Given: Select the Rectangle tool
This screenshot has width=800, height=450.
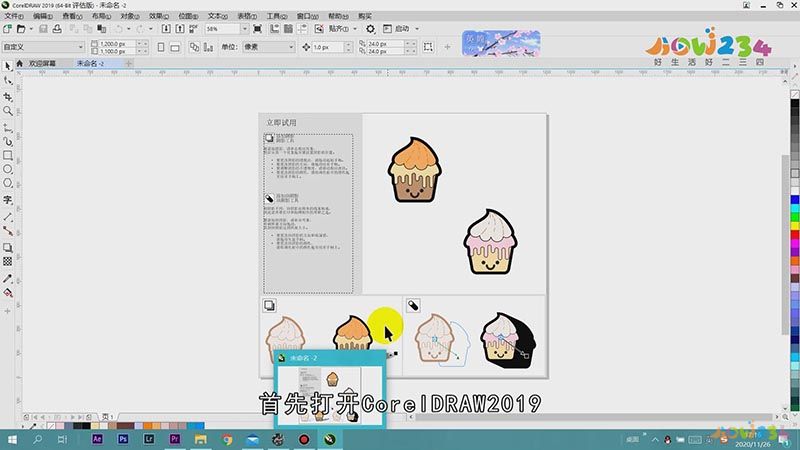Looking at the screenshot, I should pyautogui.click(x=8, y=155).
